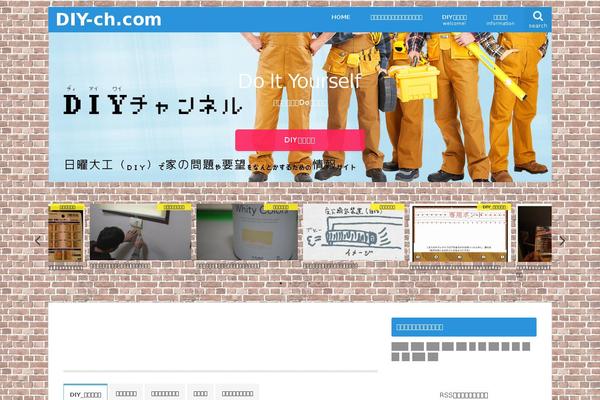Screen dimensions: 600x400
Task: Open the hand-drawn air conditioner sketch thumbnail
Action: pos(354,232)
